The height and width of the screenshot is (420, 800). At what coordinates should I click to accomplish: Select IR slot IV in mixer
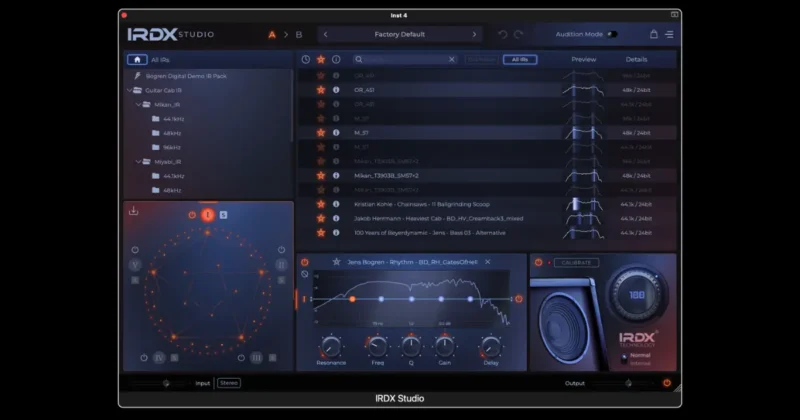159,358
